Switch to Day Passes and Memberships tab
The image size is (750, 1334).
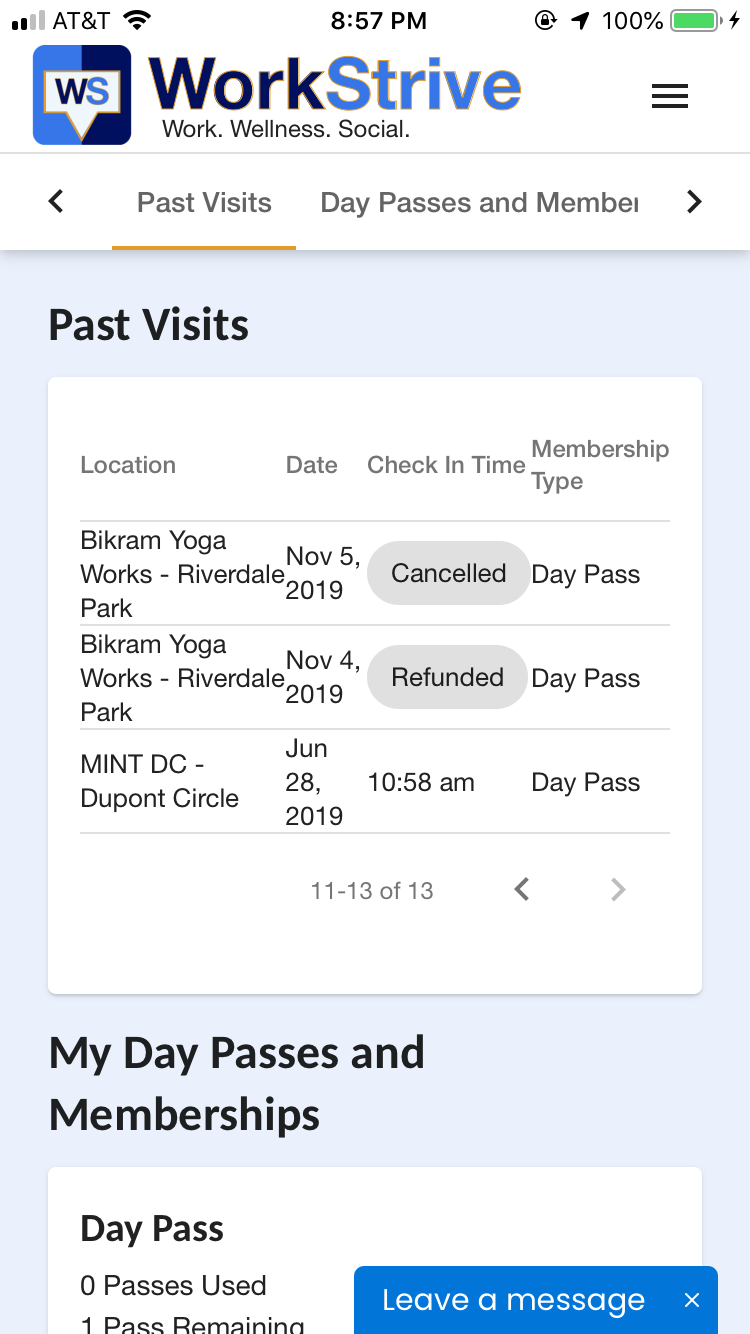pos(479,203)
